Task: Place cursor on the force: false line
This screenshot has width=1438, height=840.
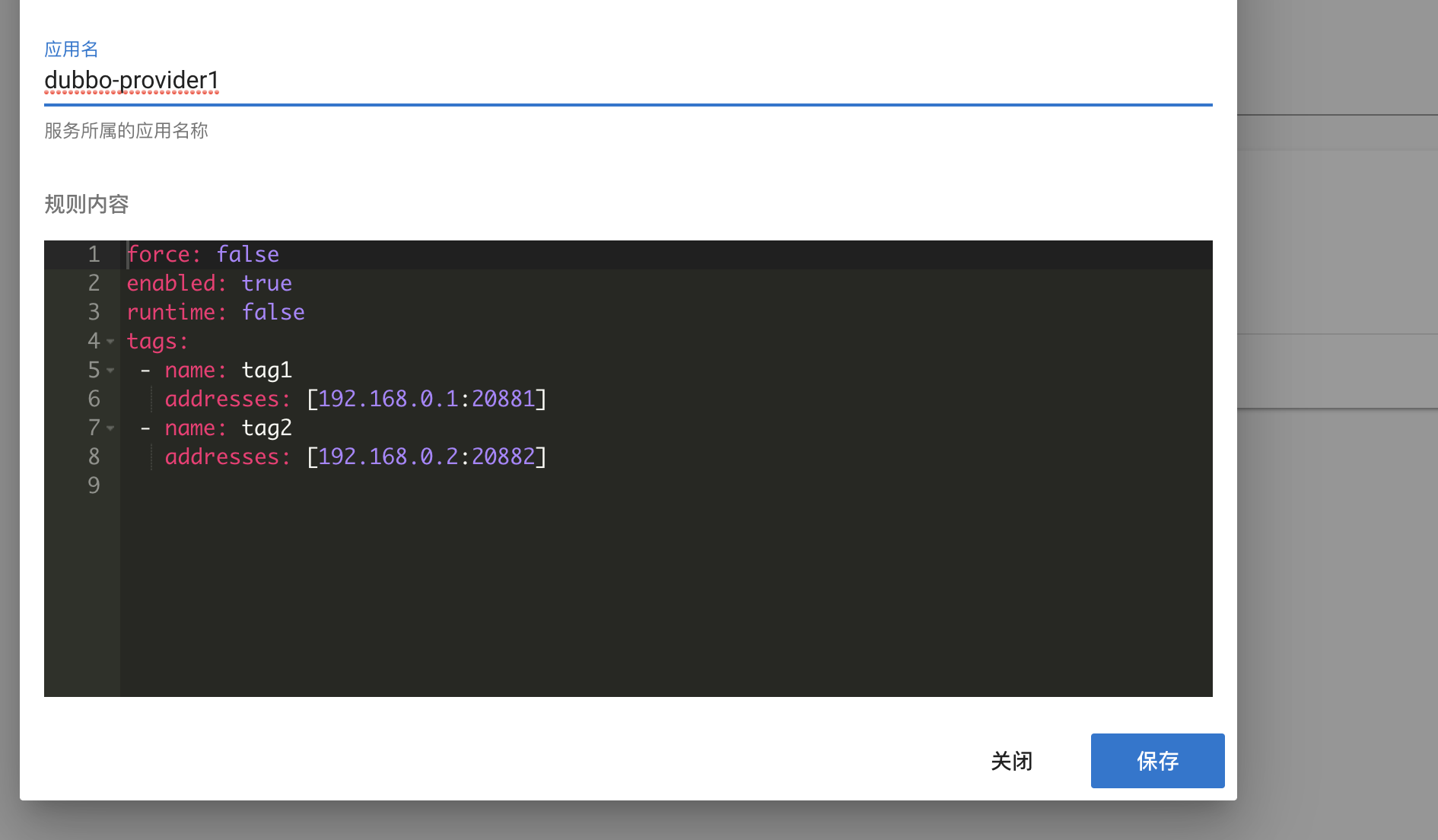Action: 203,254
